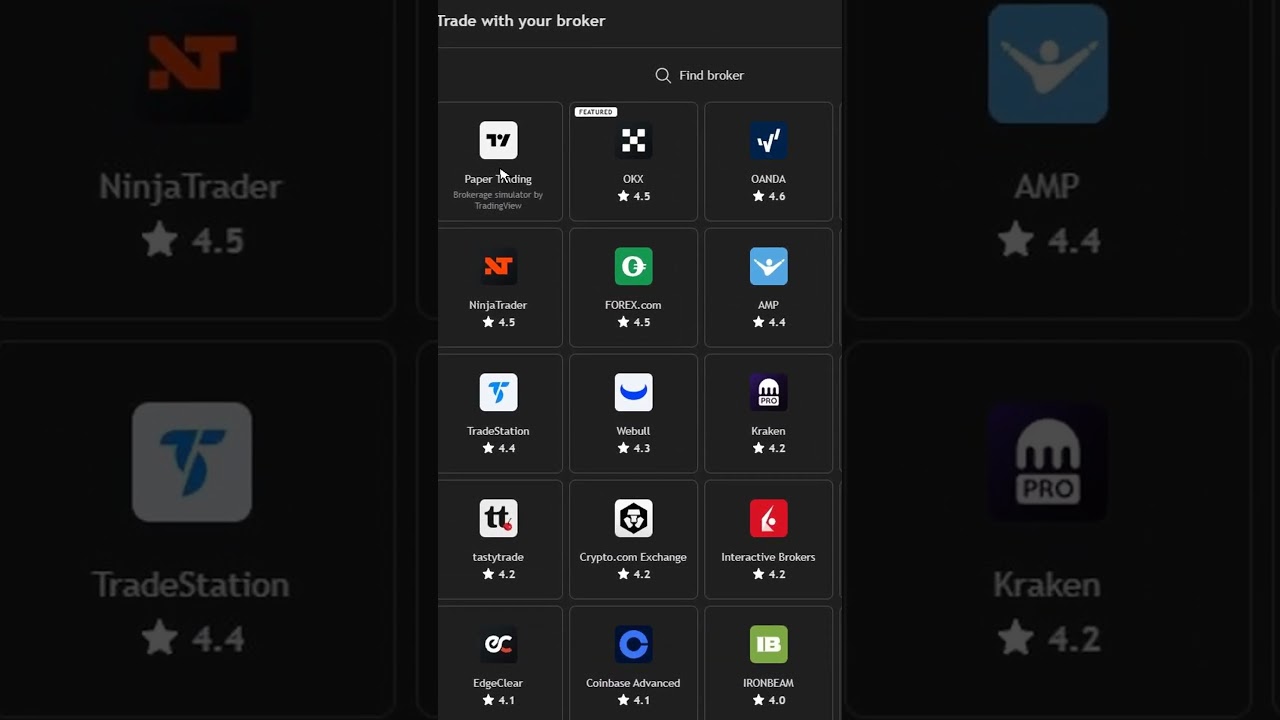Click the 4.1 rating under EdgeClear
The height and width of the screenshot is (720, 1280).
coord(498,701)
